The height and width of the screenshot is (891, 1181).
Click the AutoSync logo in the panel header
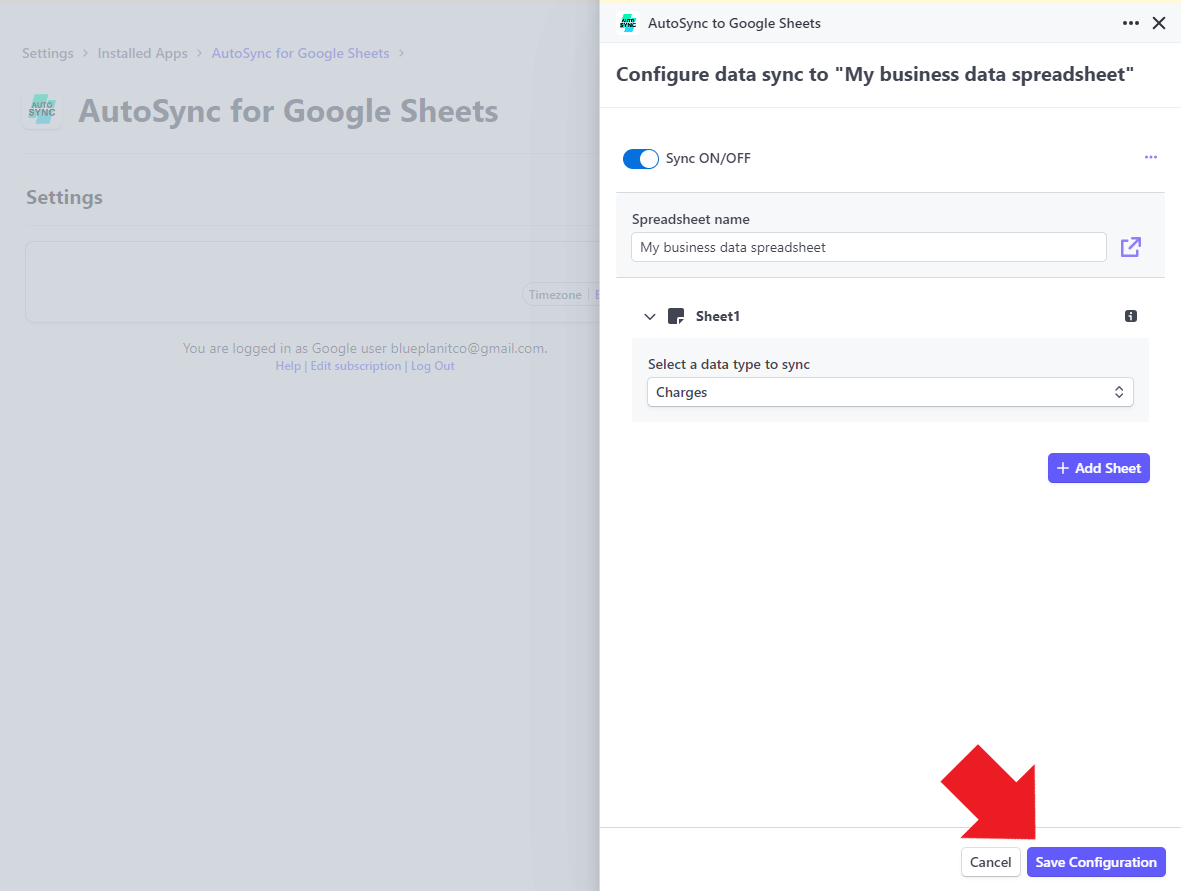627,23
